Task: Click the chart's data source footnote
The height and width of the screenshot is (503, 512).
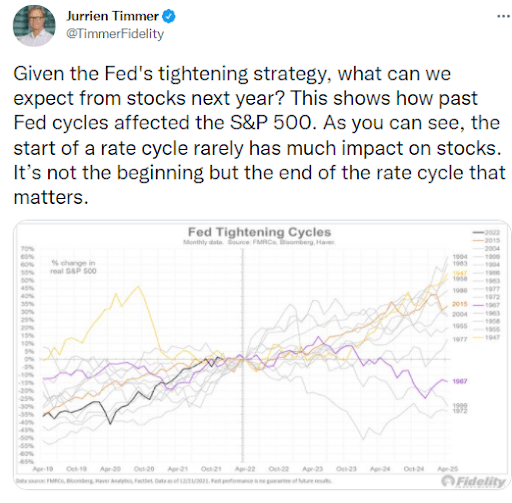Action: pos(174,481)
